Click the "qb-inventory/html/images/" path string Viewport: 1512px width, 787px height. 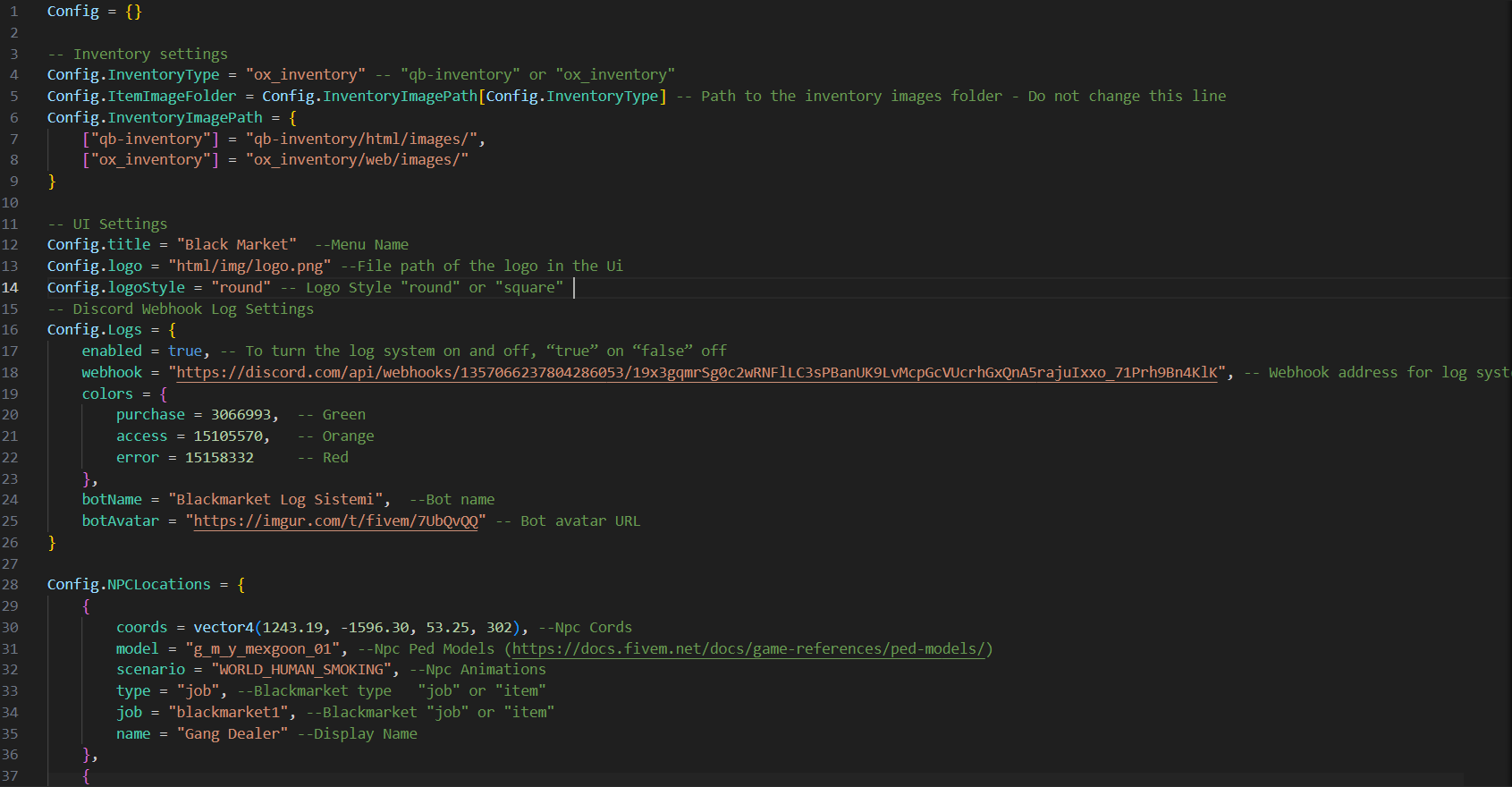[361, 139]
